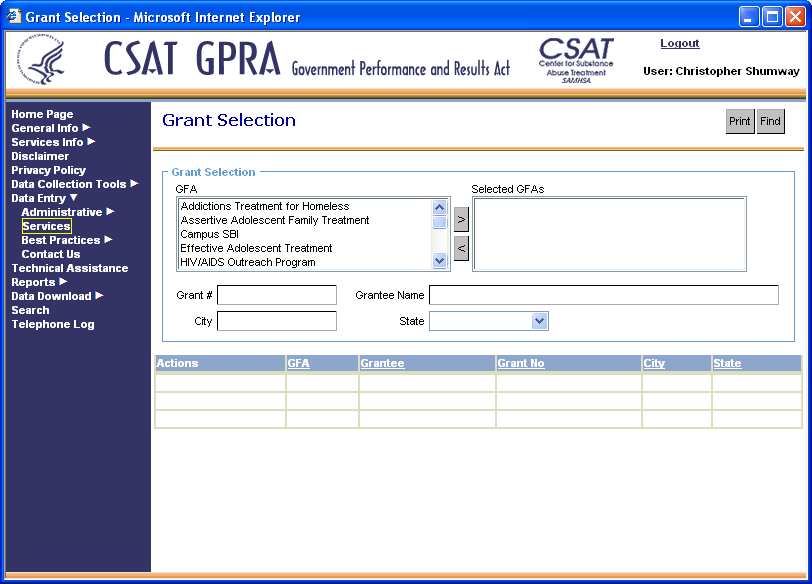Image resolution: width=812 pixels, height=584 pixels.
Task: Open the Services menu item
Action: click(46, 226)
